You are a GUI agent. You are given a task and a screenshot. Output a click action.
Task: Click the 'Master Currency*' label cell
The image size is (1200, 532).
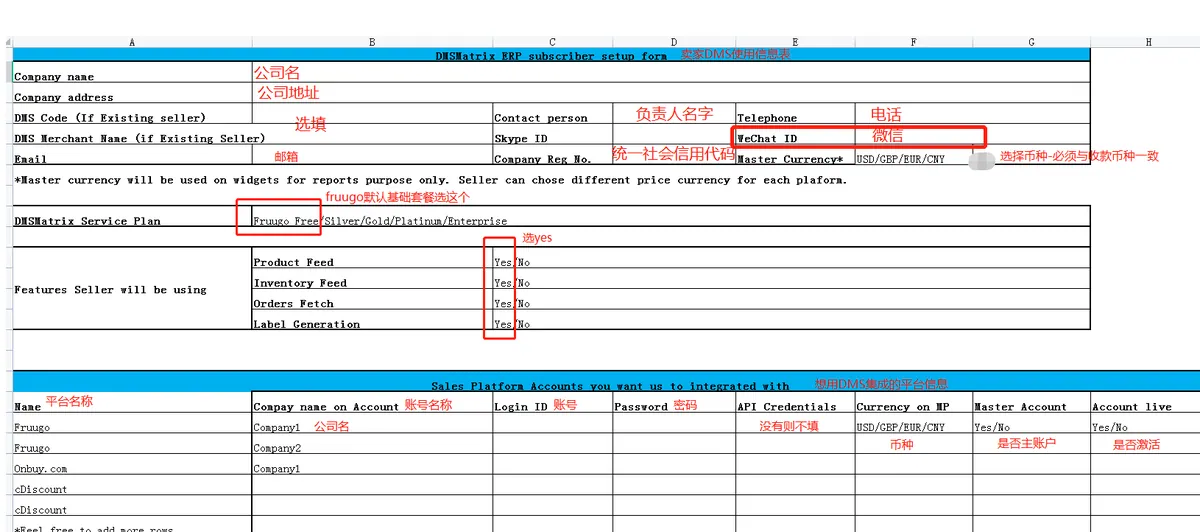tap(795, 155)
